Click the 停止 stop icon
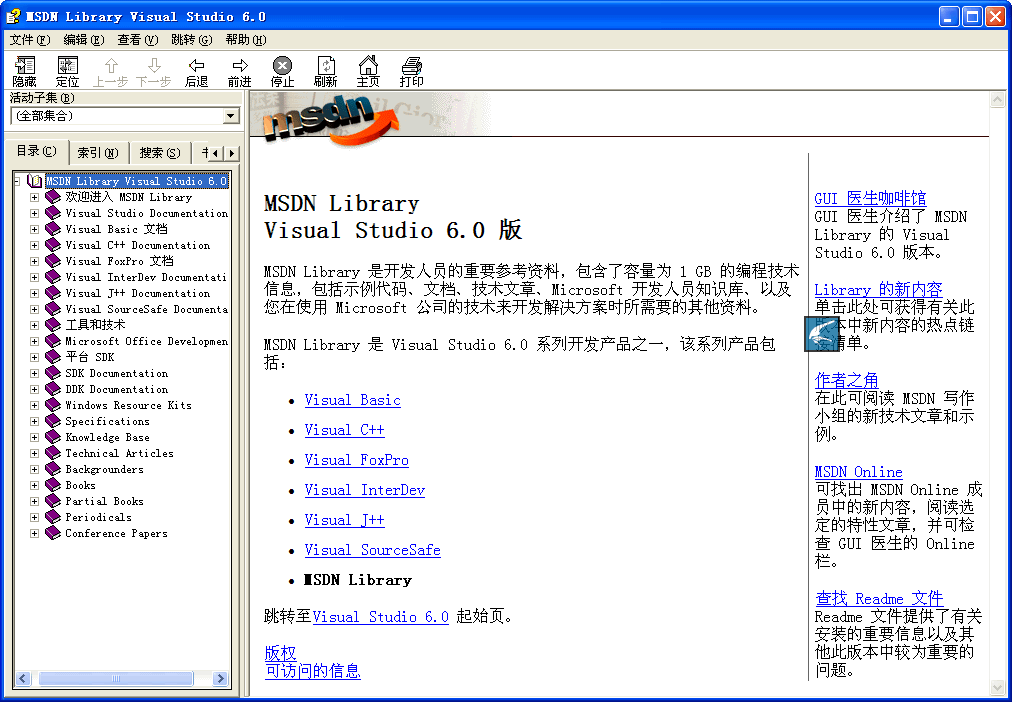1012x702 pixels. [282, 70]
